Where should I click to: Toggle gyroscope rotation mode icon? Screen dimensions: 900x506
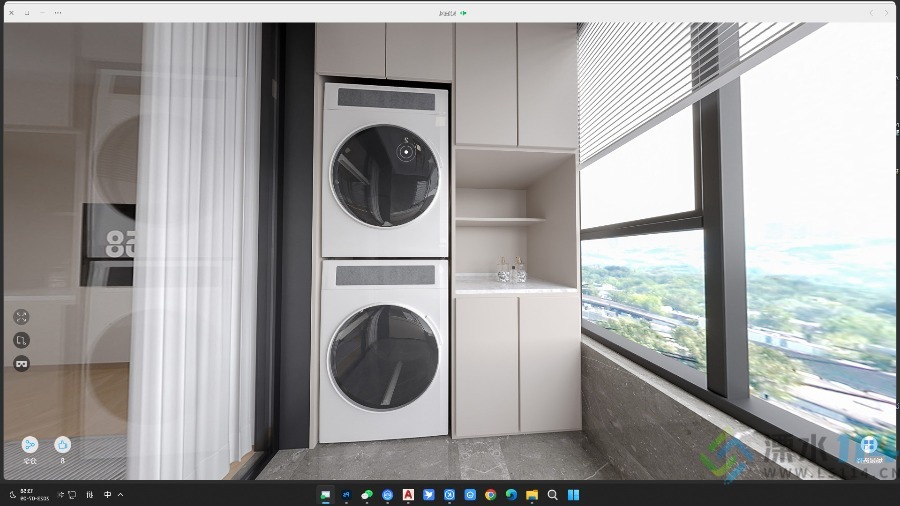click(21, 340)
